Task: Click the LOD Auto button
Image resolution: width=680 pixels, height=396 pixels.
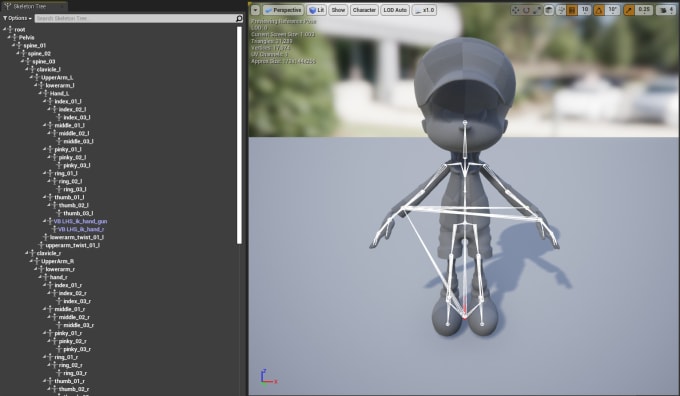Action: tap(395, 10)
